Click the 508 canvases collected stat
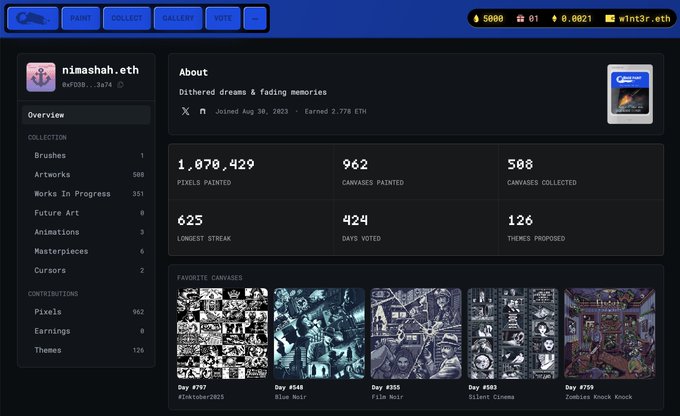 [581, 172]
